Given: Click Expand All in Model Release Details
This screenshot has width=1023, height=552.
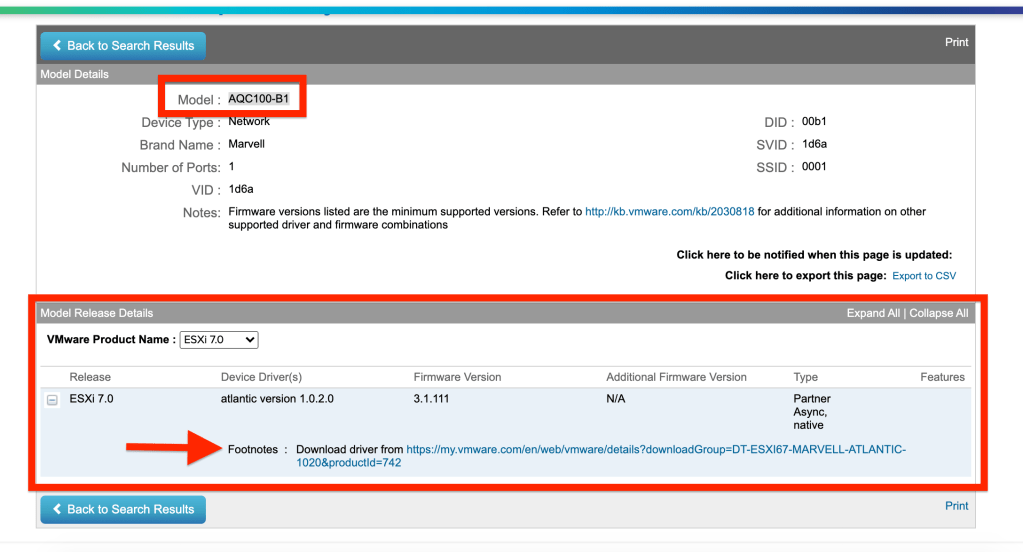Looking at the screenshot, I should (873, 313).
